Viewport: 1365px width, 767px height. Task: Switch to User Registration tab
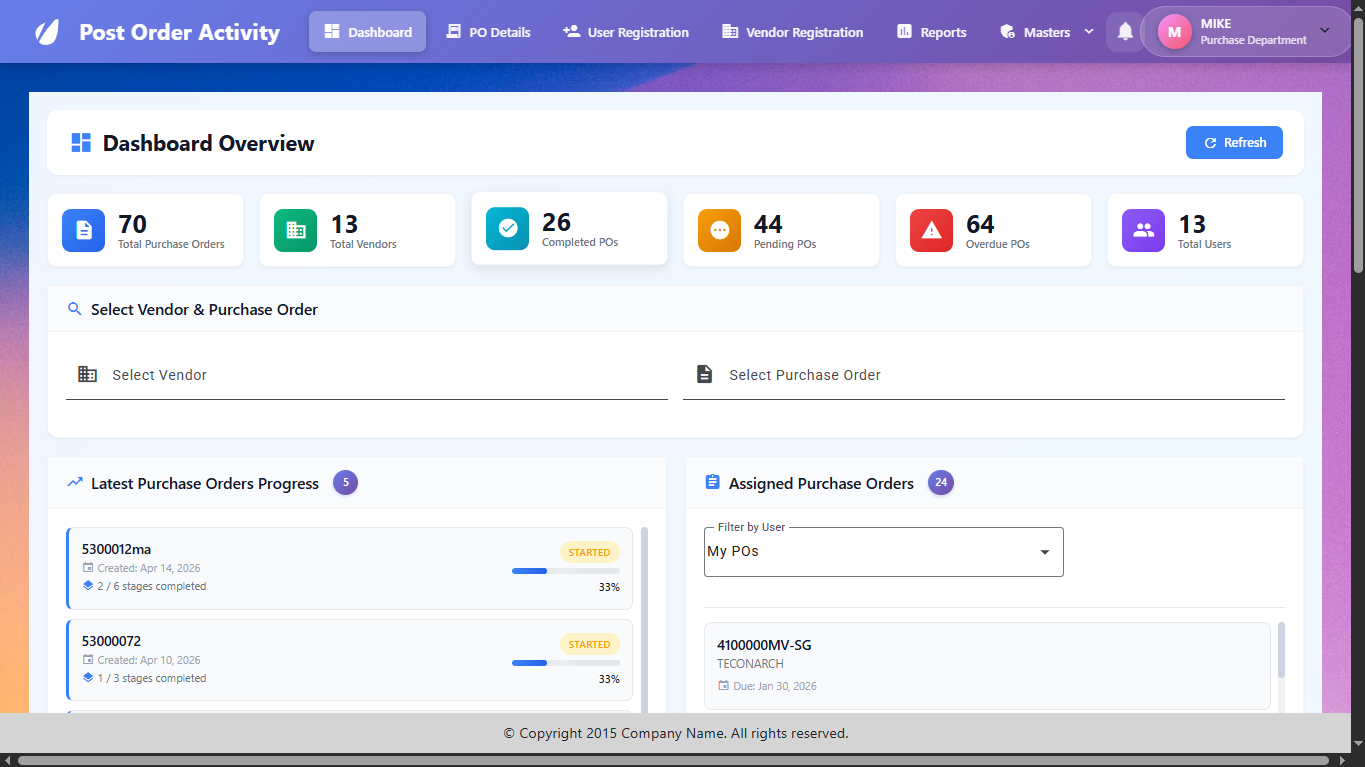[x=626, y=32]
